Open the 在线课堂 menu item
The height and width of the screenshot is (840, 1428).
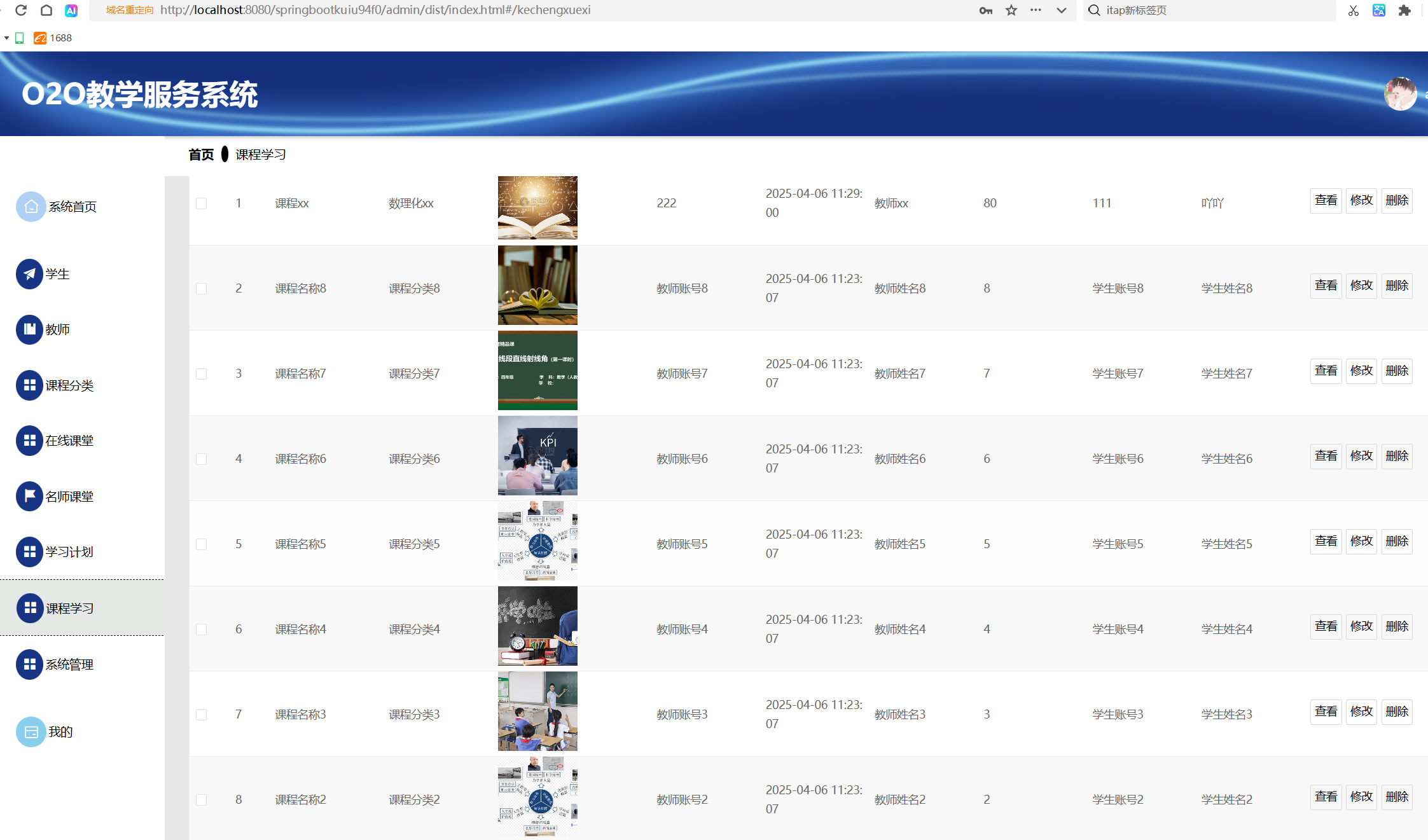coord(69,441)
